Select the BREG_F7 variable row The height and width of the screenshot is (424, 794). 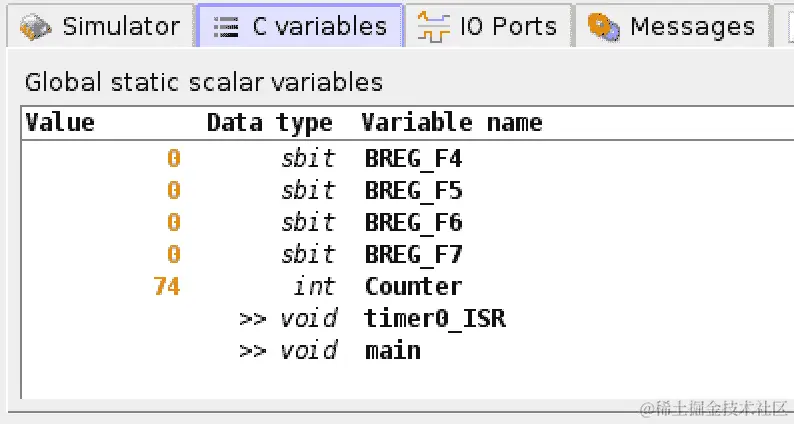tap(408, 254)
